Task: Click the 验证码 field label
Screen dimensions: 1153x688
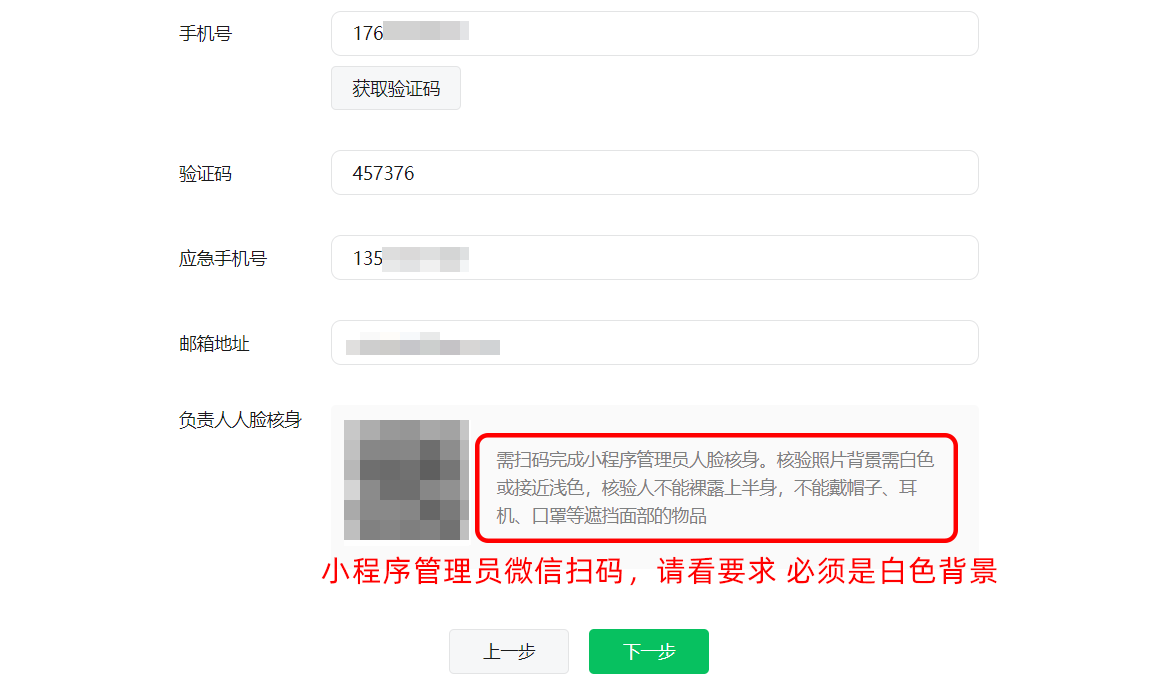Action: point(206,173)
